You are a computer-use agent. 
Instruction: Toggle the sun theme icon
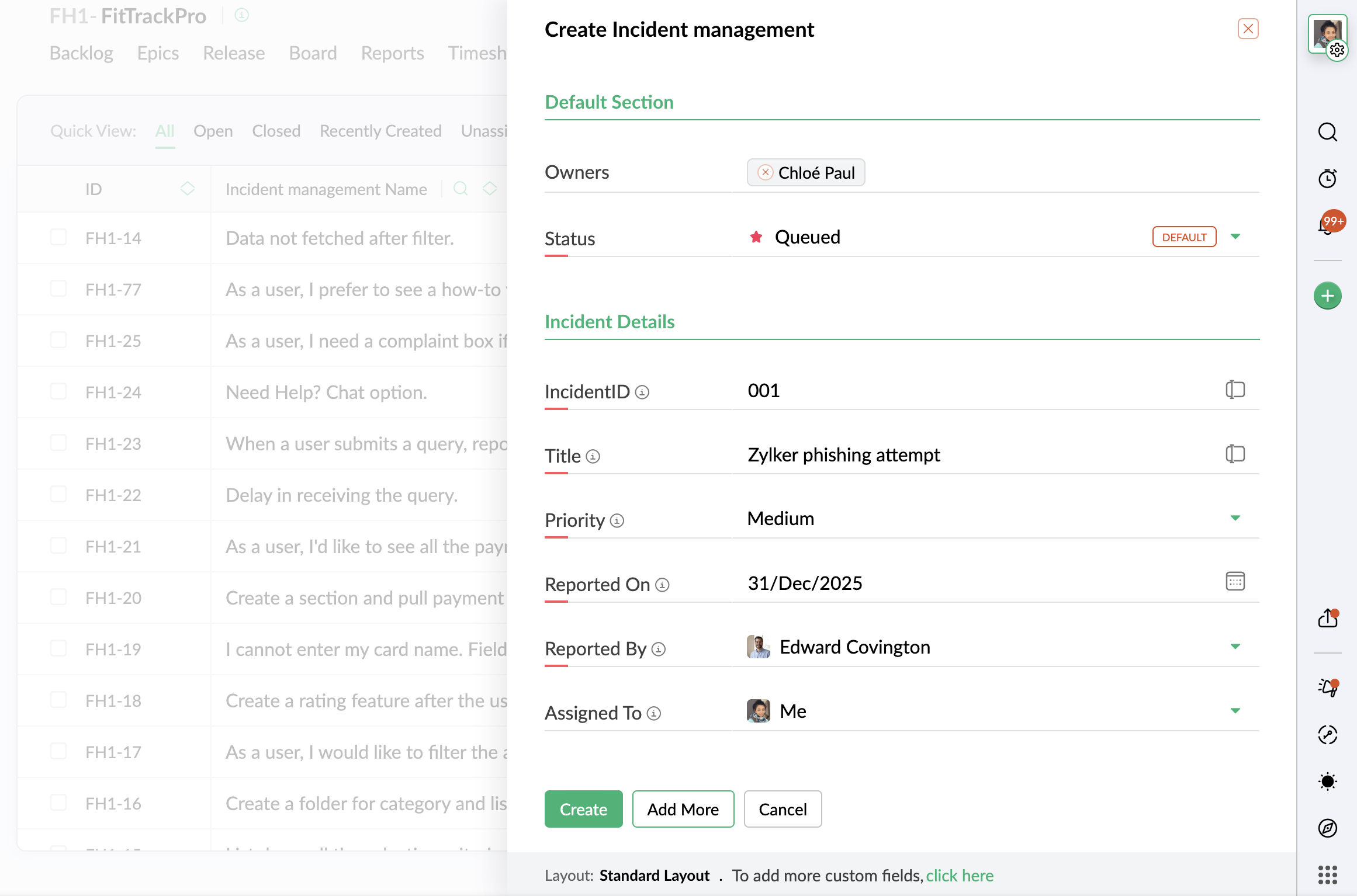[1328, 782]
